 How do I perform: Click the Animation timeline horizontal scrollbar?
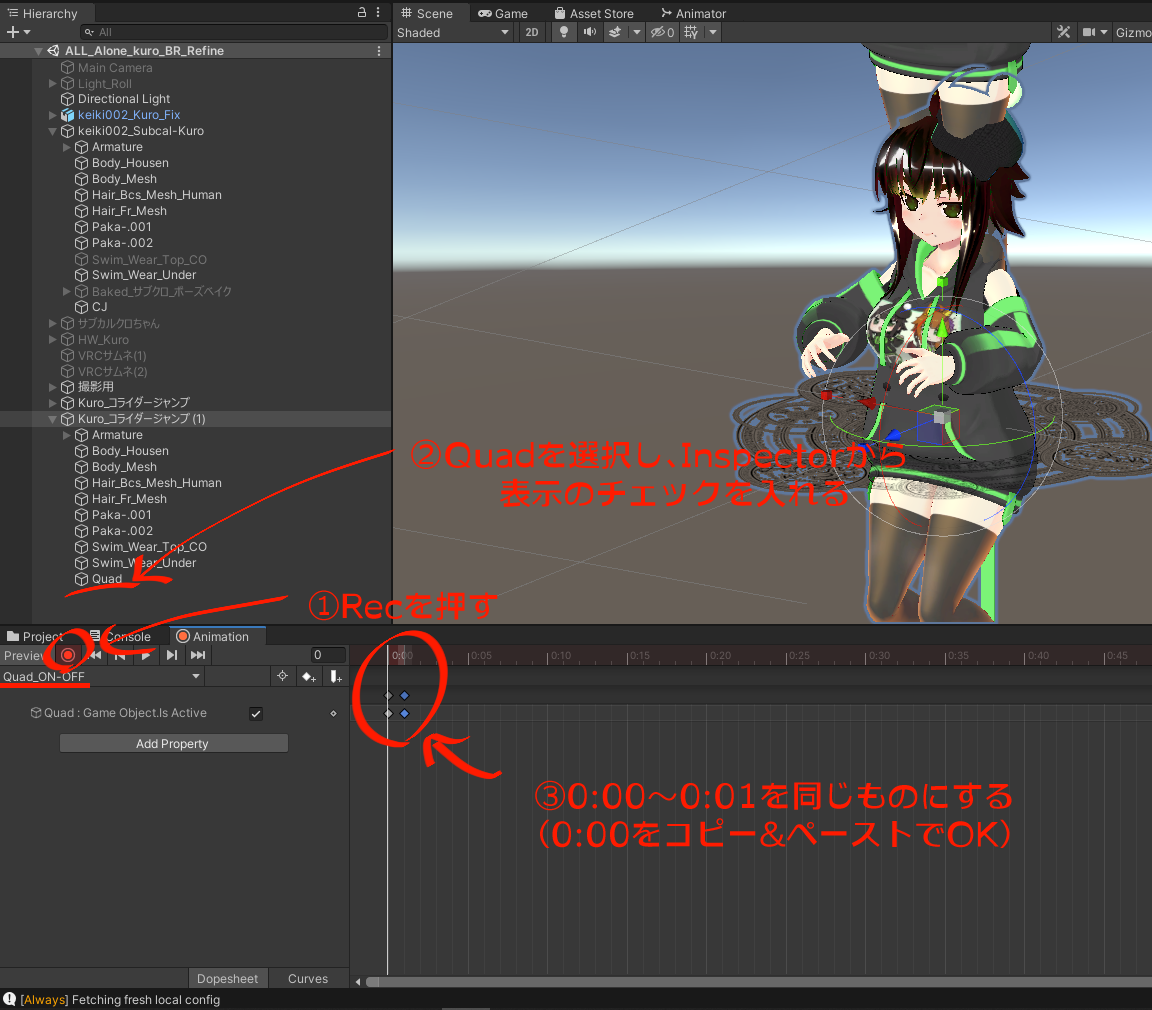coord(750,982)
